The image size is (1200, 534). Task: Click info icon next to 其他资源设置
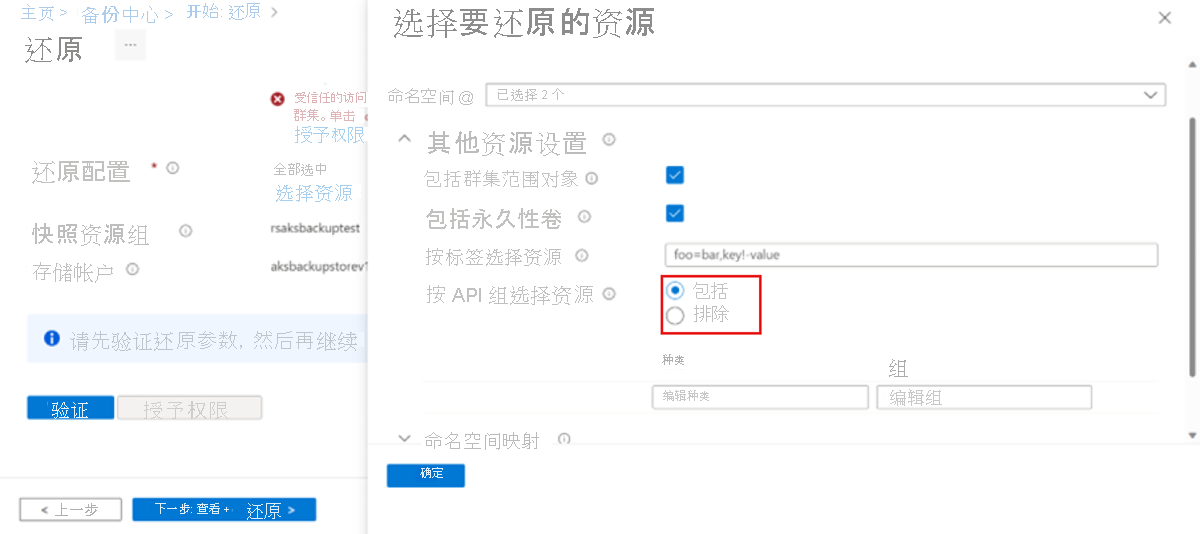[x=608, y=140]
